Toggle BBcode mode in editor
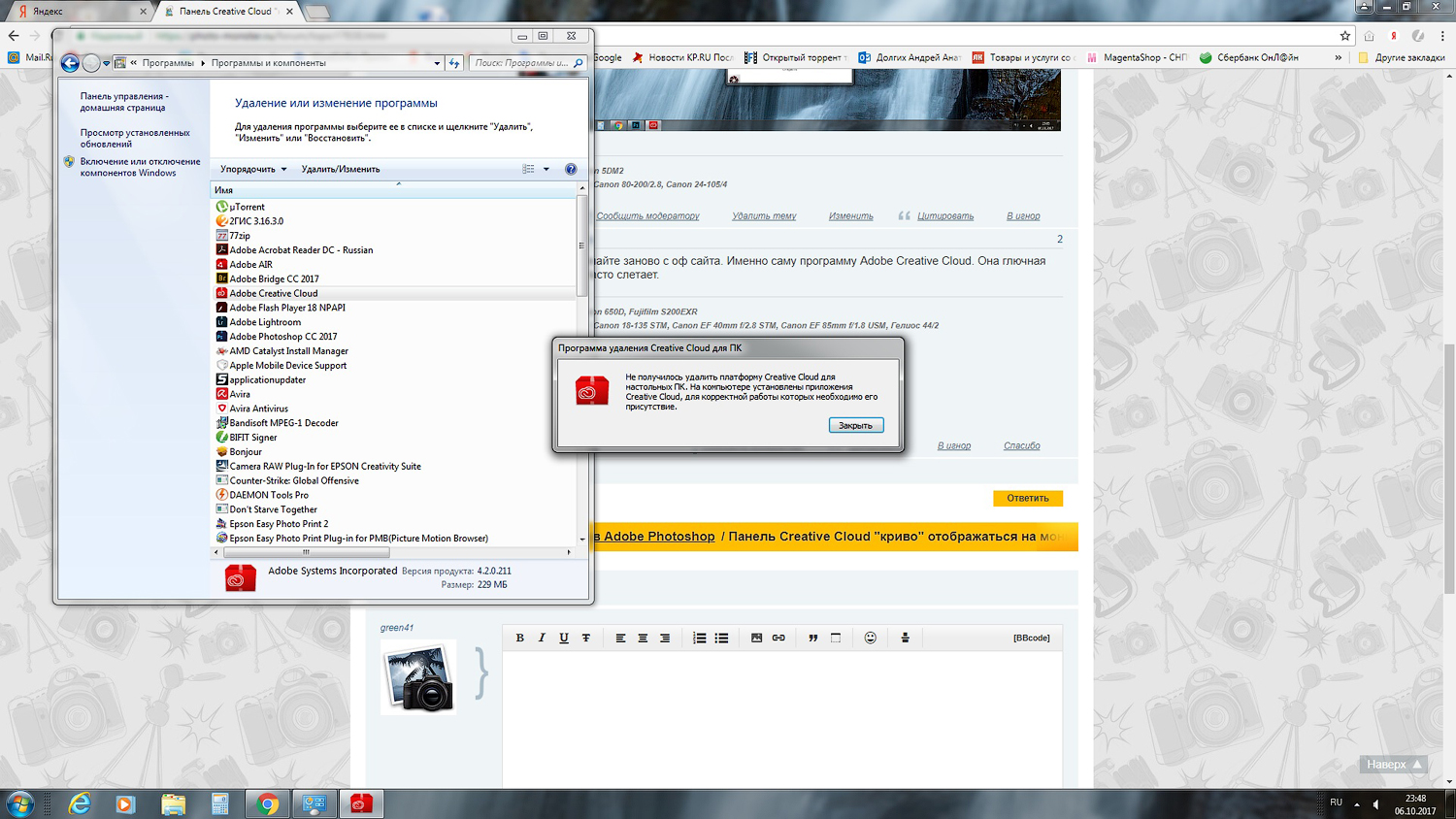Screen dimensions: 1456x819 (x=1032, y=638)
